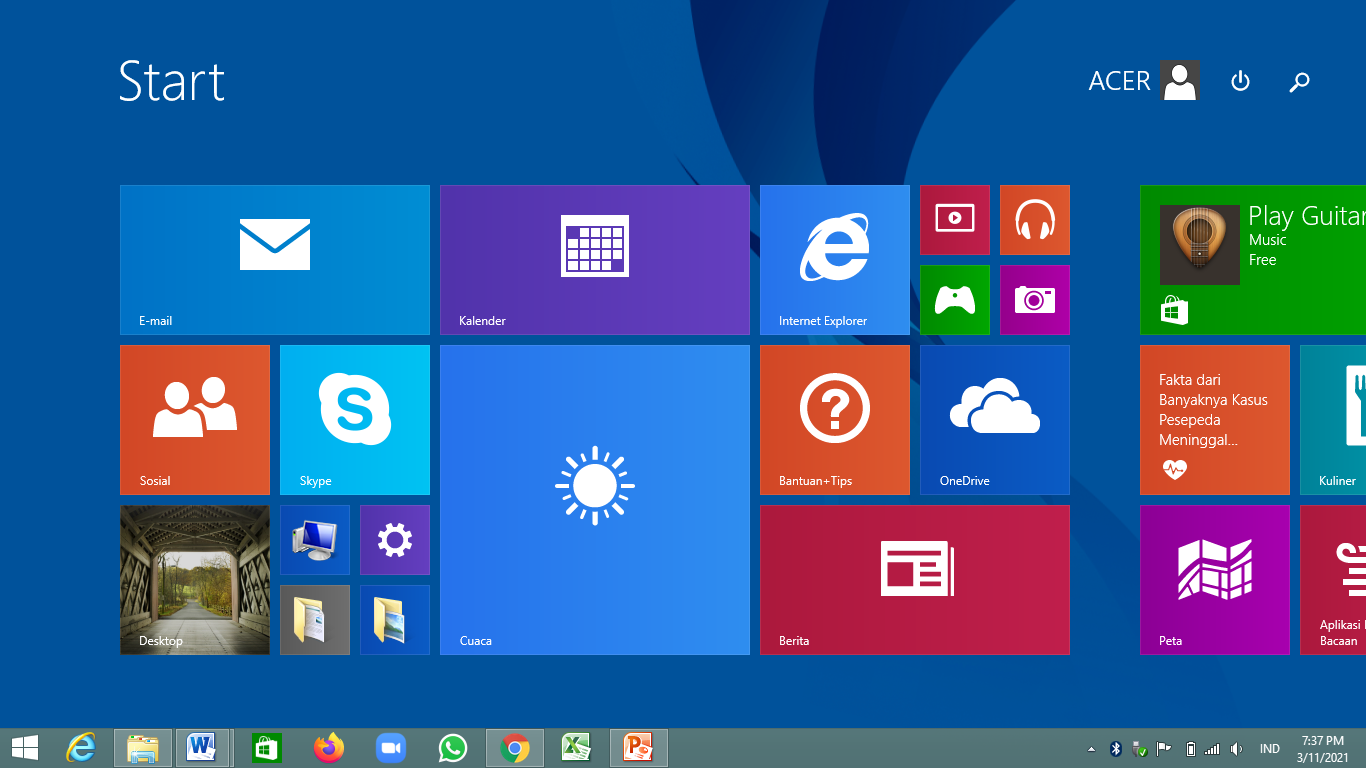This screenshot has width=1366, height=768.
Task: Open the Music headphones tile
Action: [1034, 219]
